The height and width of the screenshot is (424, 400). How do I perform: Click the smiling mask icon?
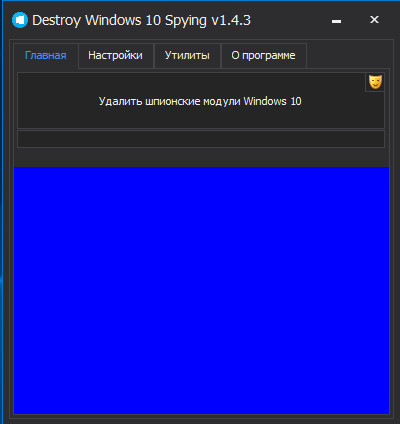pyautogui.click(x=375, y=82)
